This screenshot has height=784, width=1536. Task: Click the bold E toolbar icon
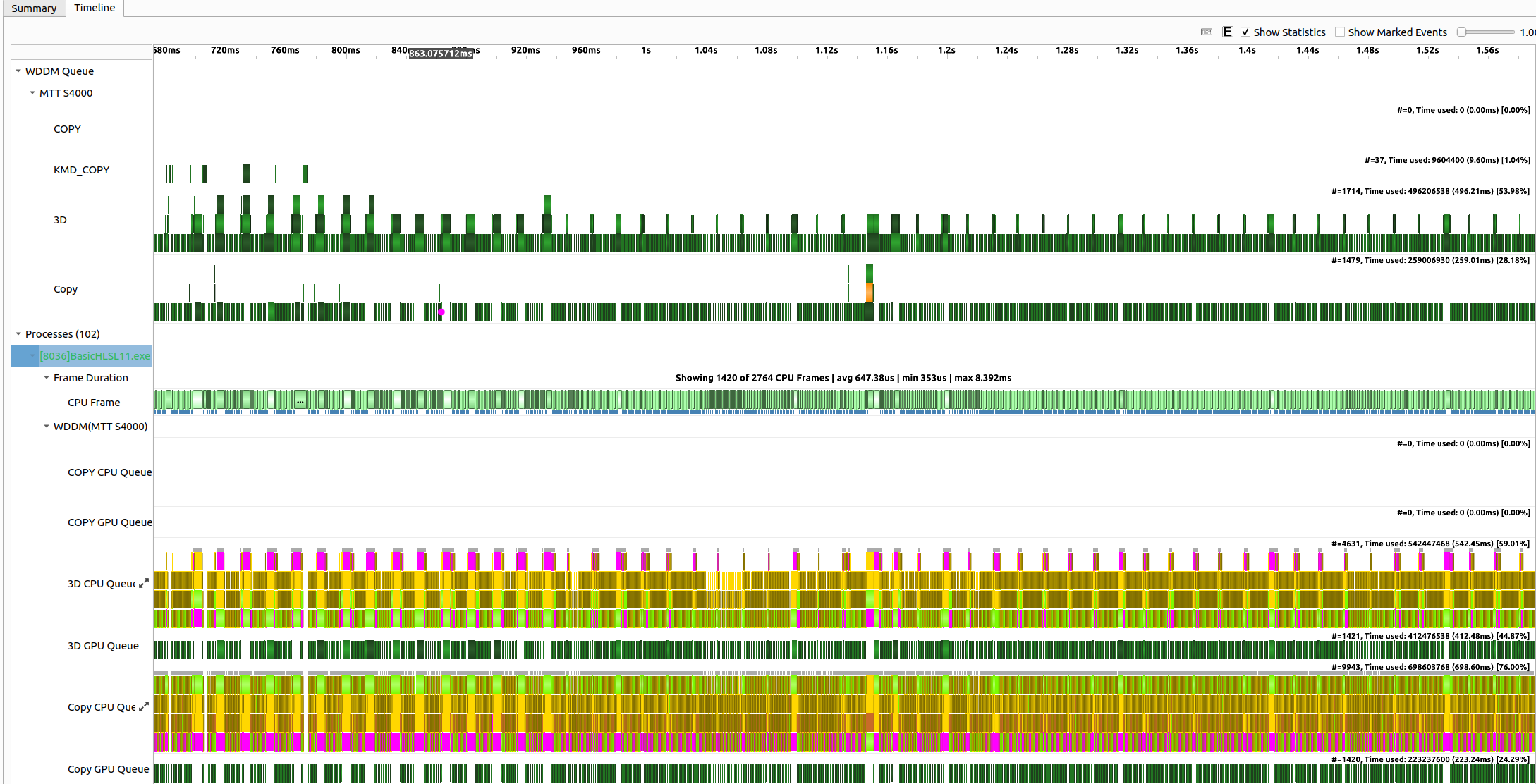[x=1228, y=32]
